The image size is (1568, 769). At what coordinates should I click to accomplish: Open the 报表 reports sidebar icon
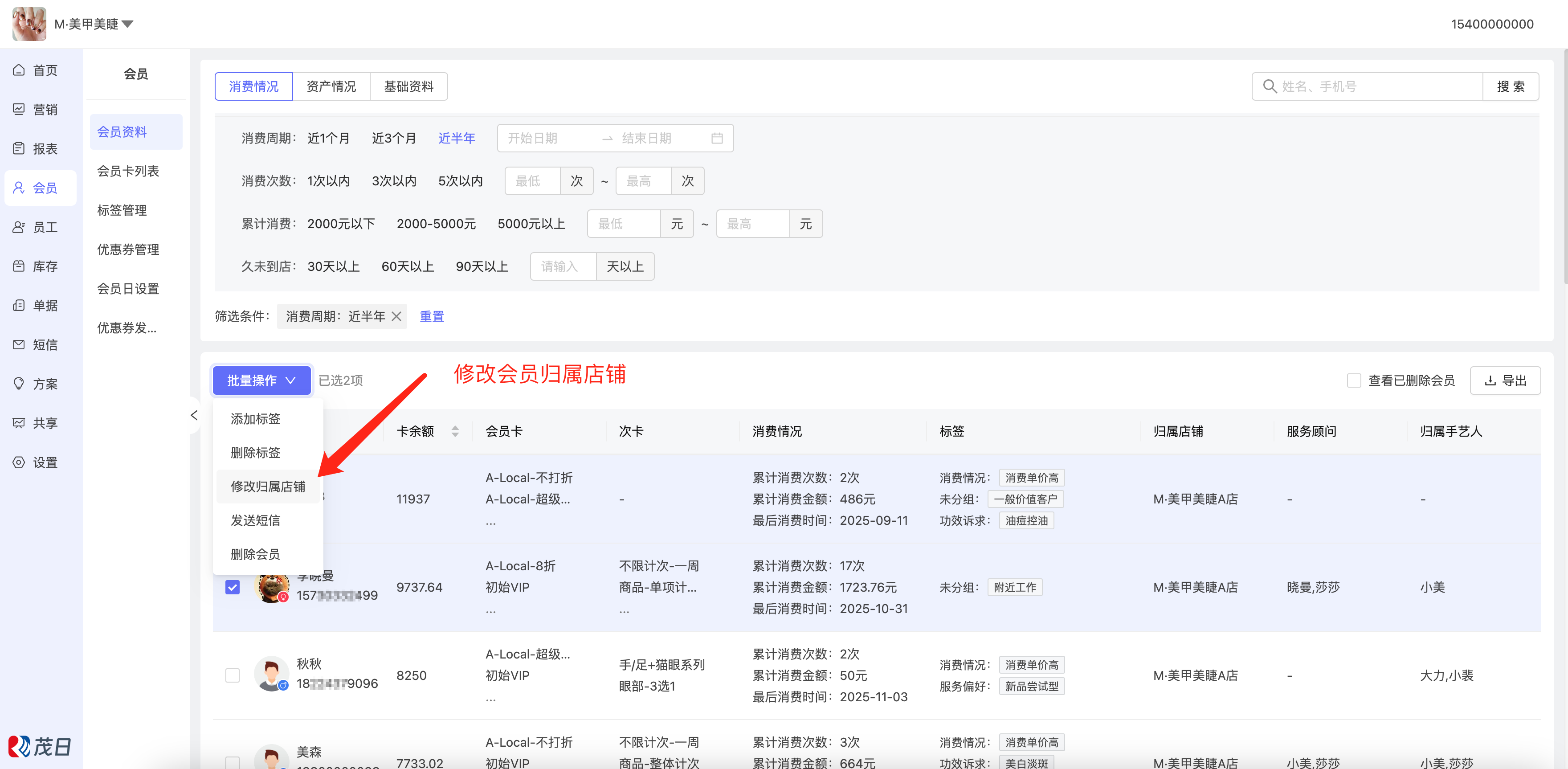(x=19, y=148)
